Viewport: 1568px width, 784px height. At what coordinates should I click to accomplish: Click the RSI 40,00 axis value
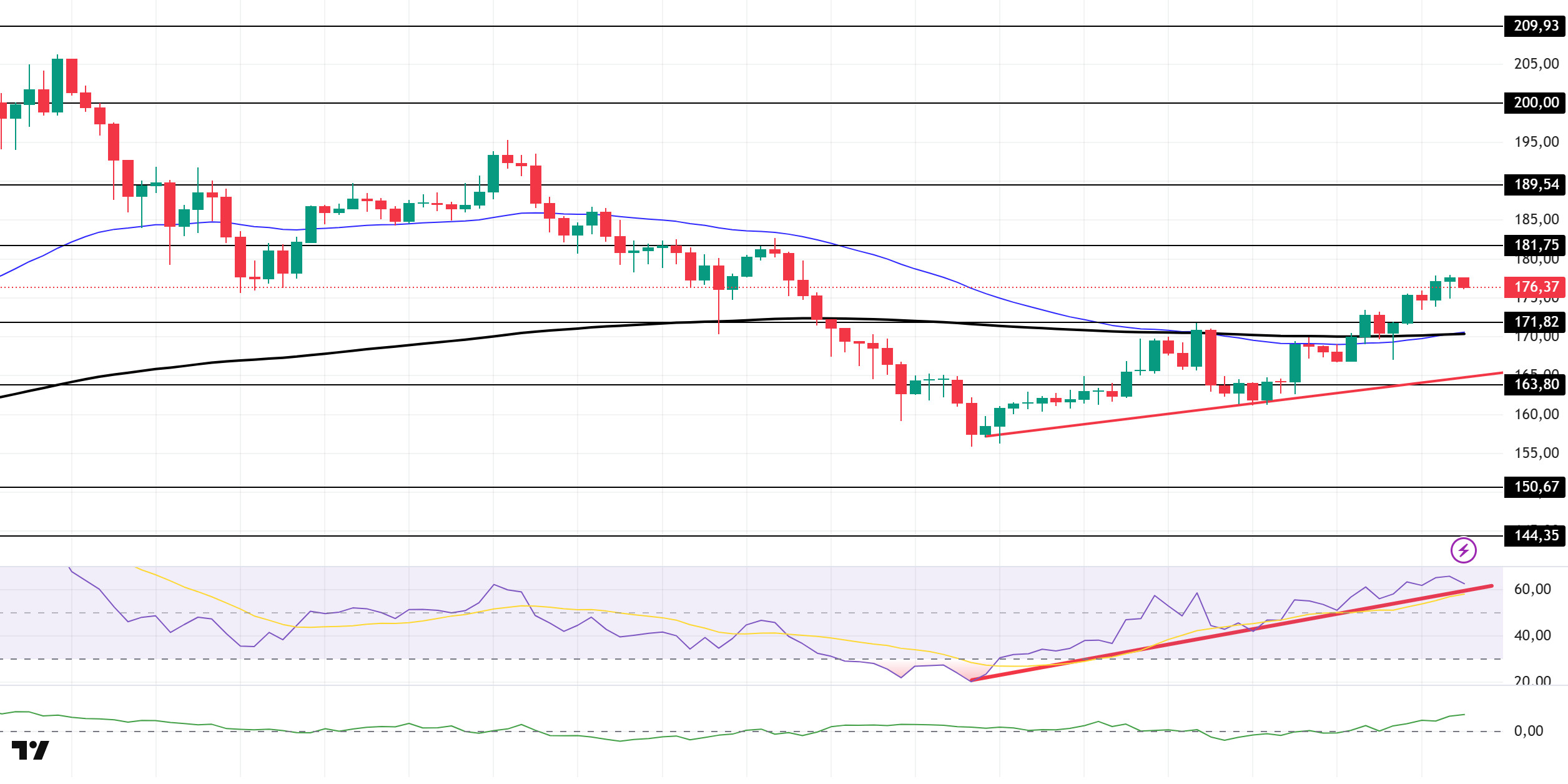click(1532, 635)
